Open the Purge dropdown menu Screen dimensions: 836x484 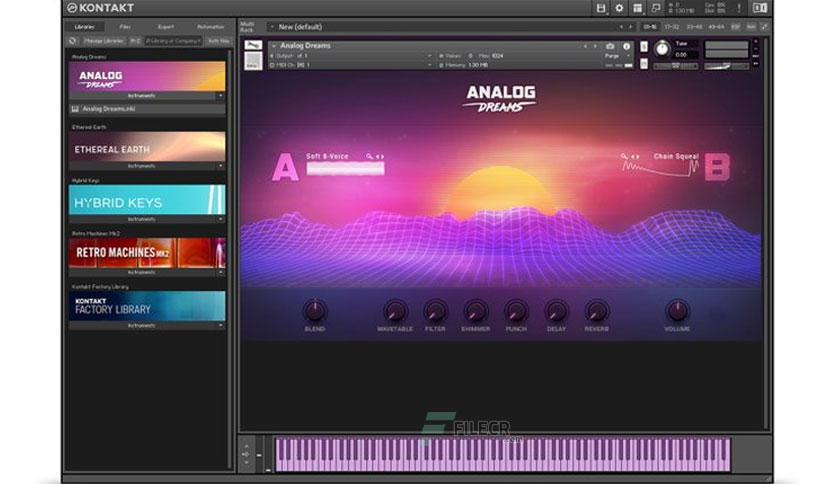coord(618,55)
